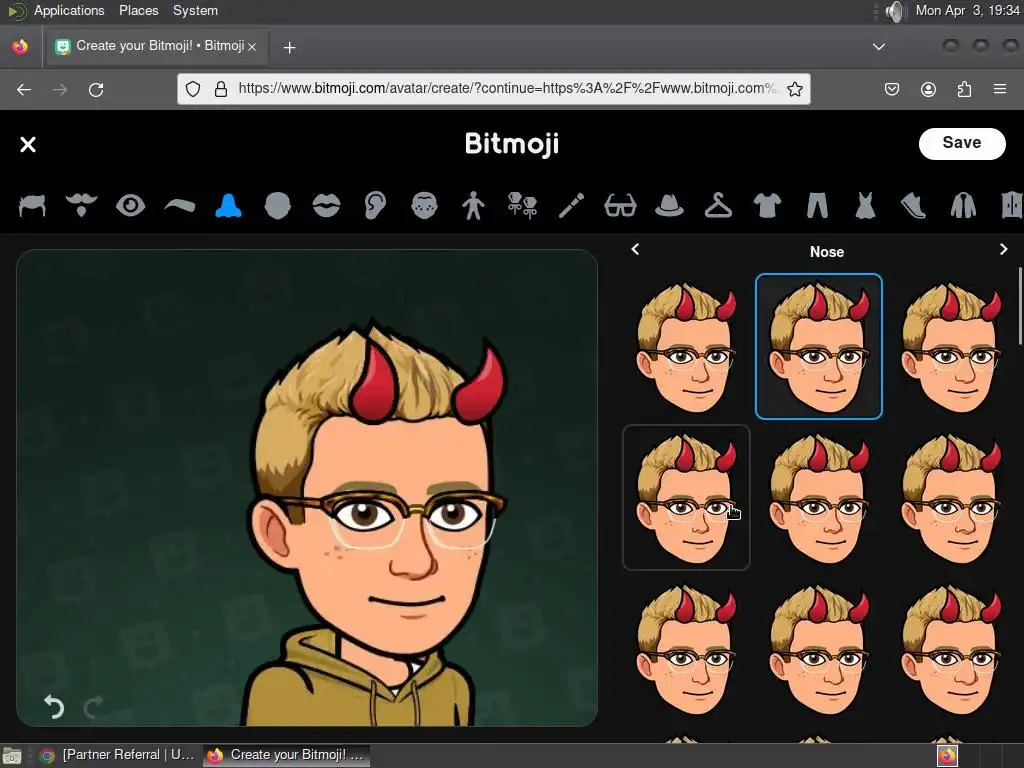Select the Outfit hanger category icon
Viewport: 1024px width, 768px height.
(x=718, y=206)
